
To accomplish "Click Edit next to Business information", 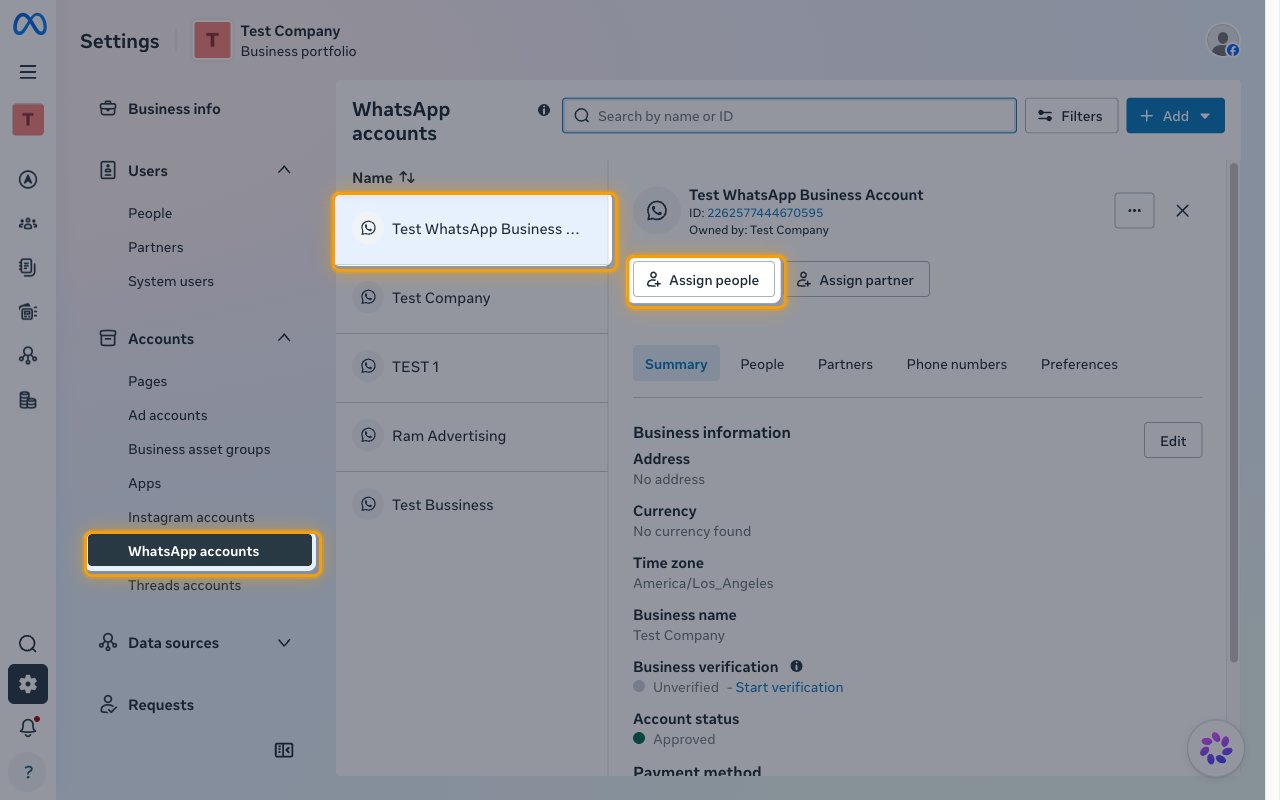I will point(1173,441).
